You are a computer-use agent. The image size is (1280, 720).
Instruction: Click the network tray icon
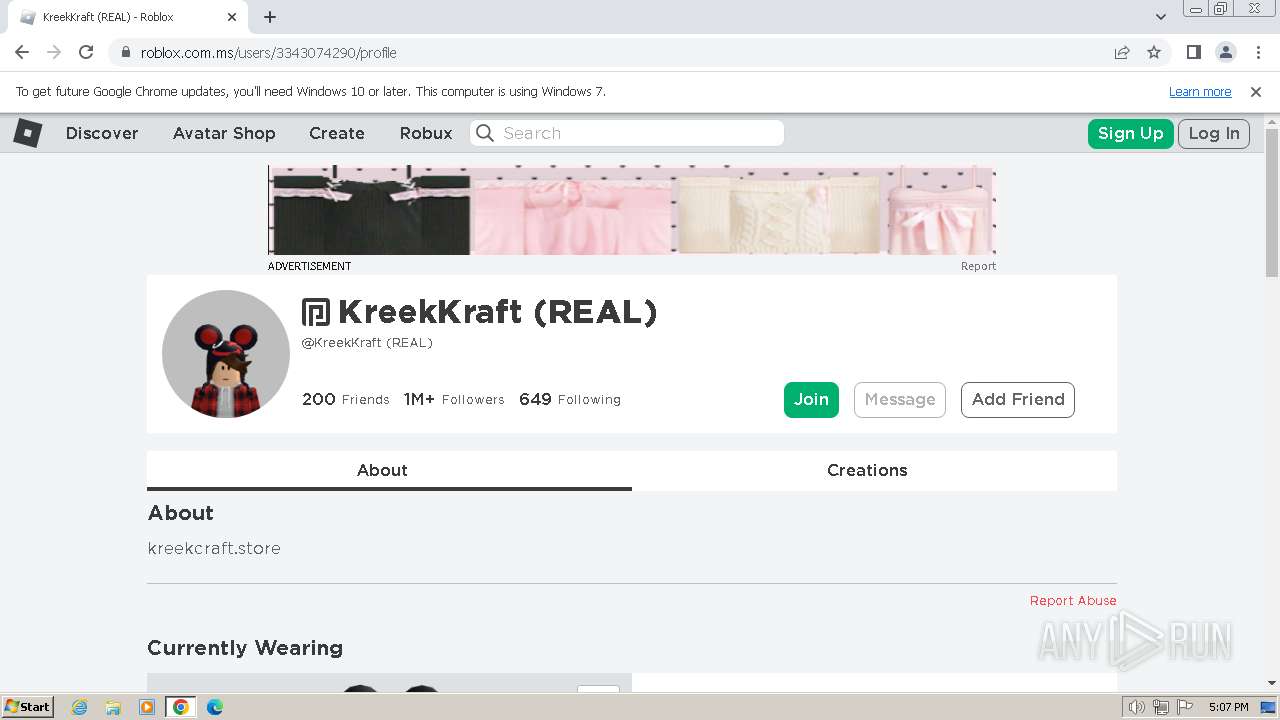(1161, 707)
